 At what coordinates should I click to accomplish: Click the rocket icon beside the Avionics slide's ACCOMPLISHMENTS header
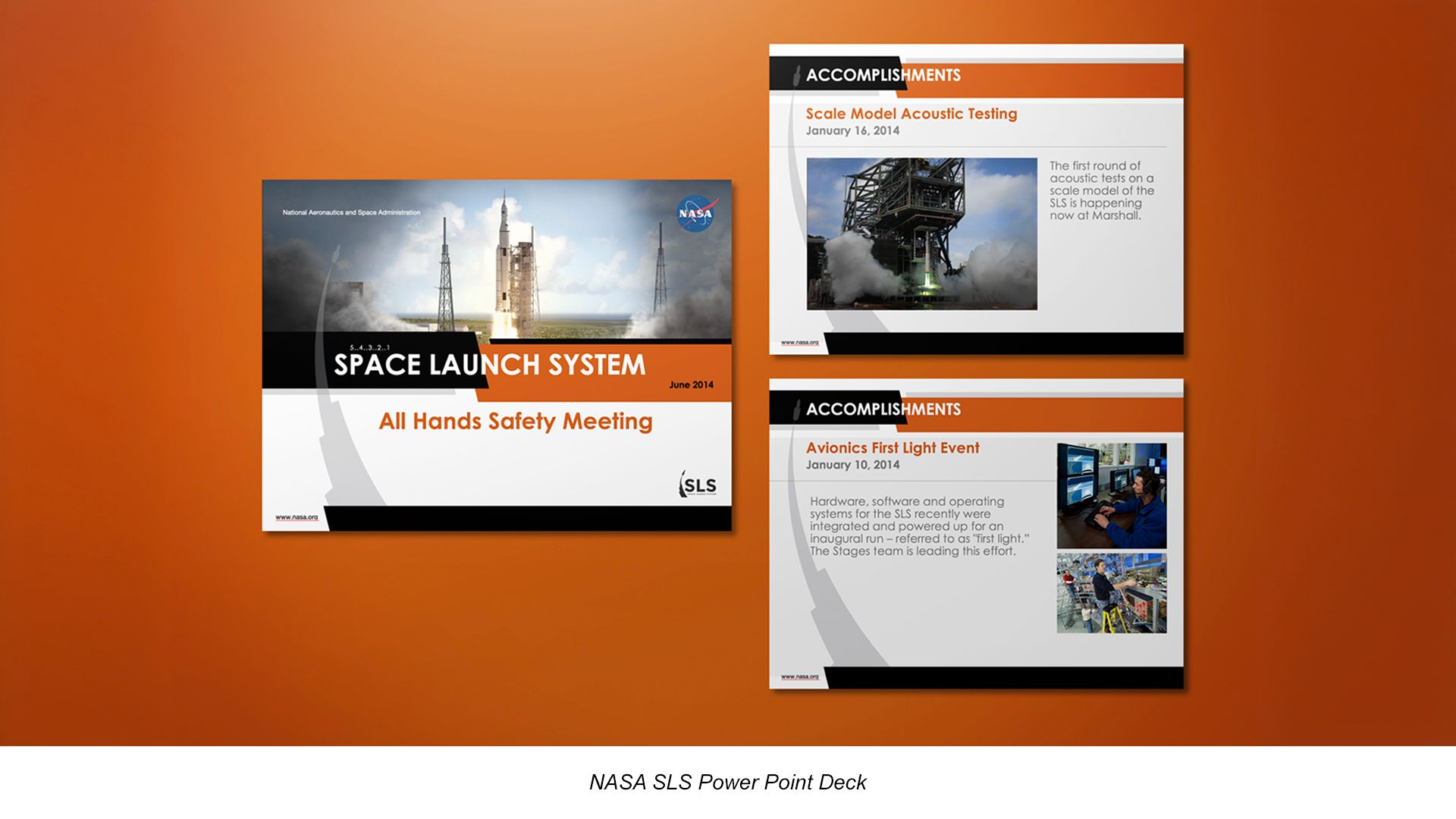point(796,409)
